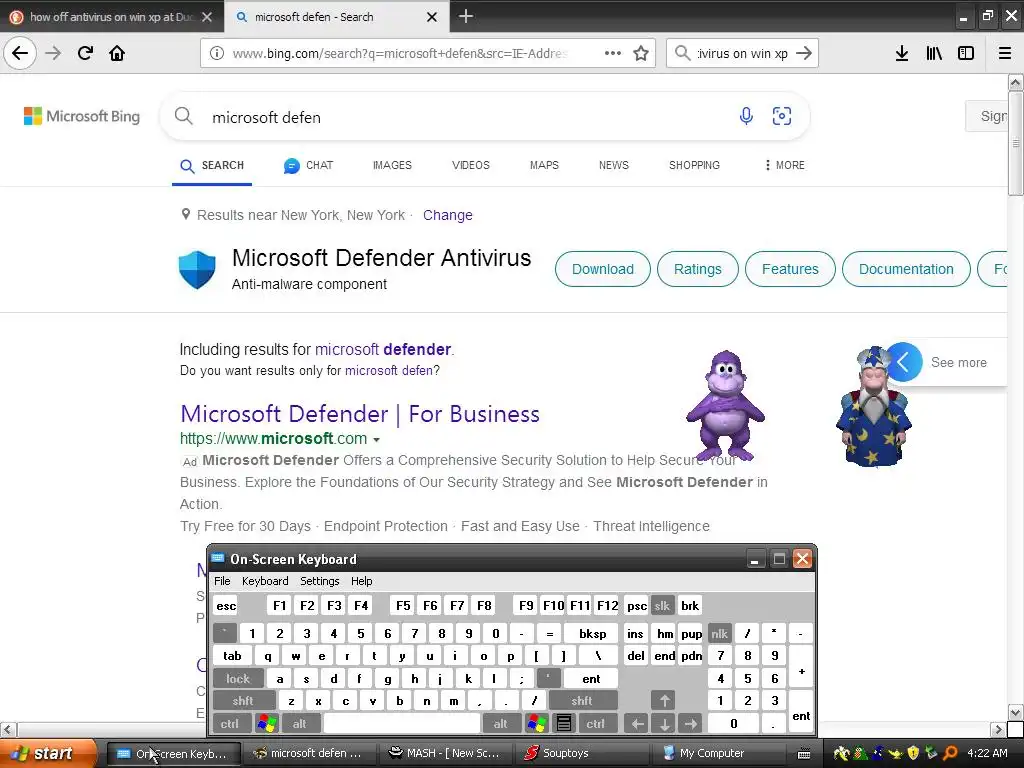This screenshot has height=768, width=1024.
Task: Click Change location link
Action: (x=447, y=215)
